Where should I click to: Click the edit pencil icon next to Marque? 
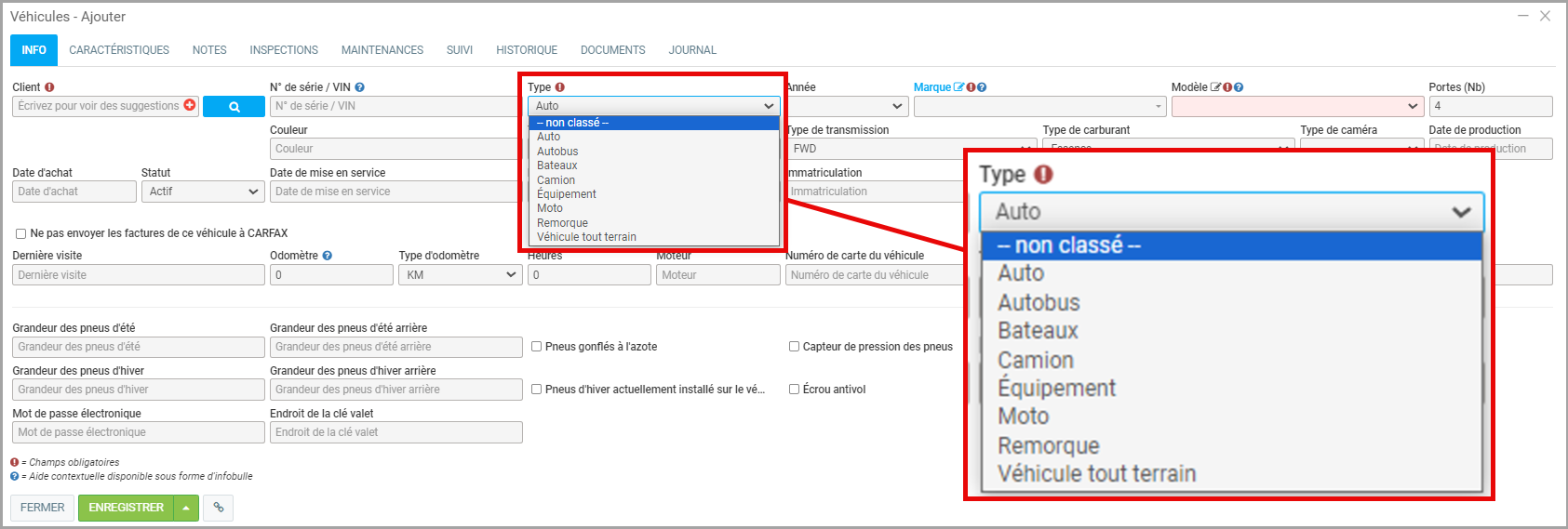coord(958,87)
